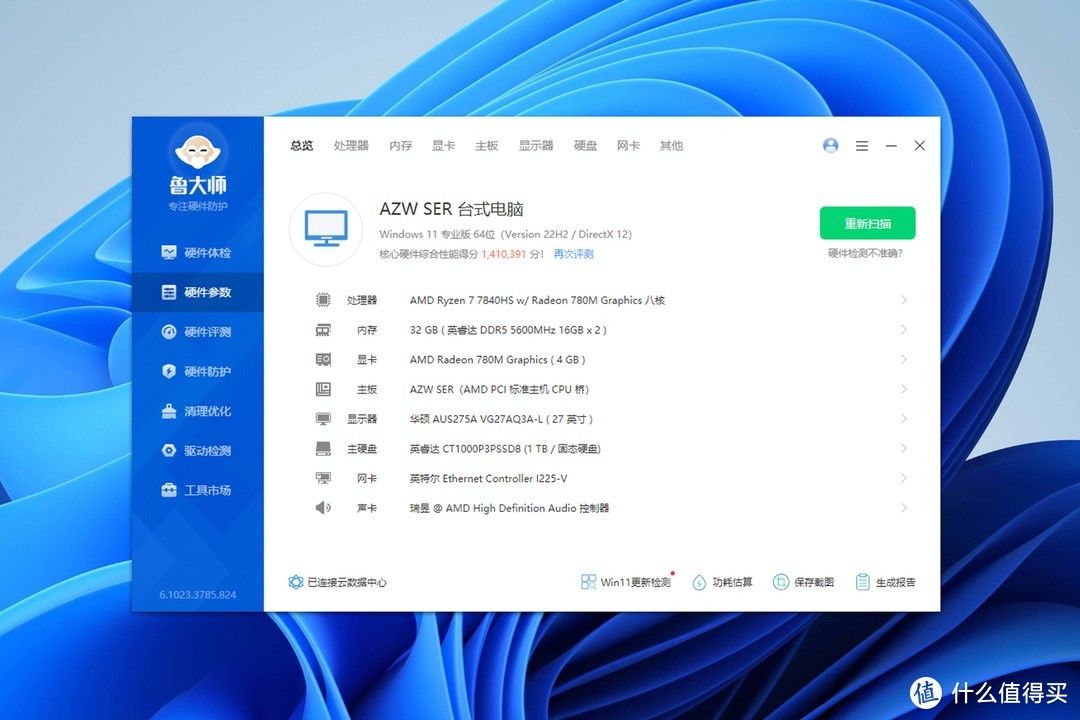The image size is (1080, 720).
Task: Click the 内存 memory icon
Action: (323, 330)
